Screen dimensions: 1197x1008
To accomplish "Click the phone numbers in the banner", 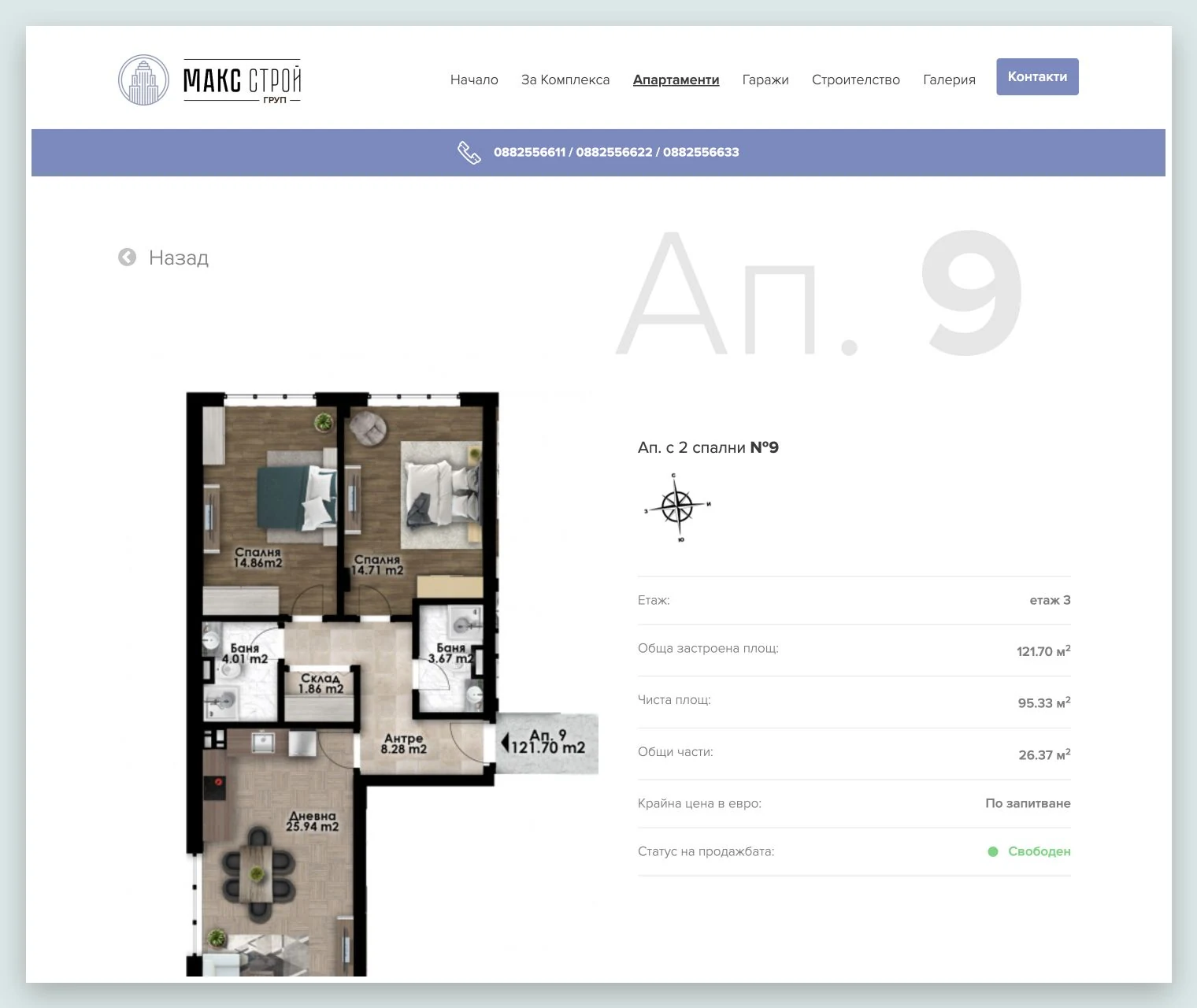I will click(x=617, y=152).
